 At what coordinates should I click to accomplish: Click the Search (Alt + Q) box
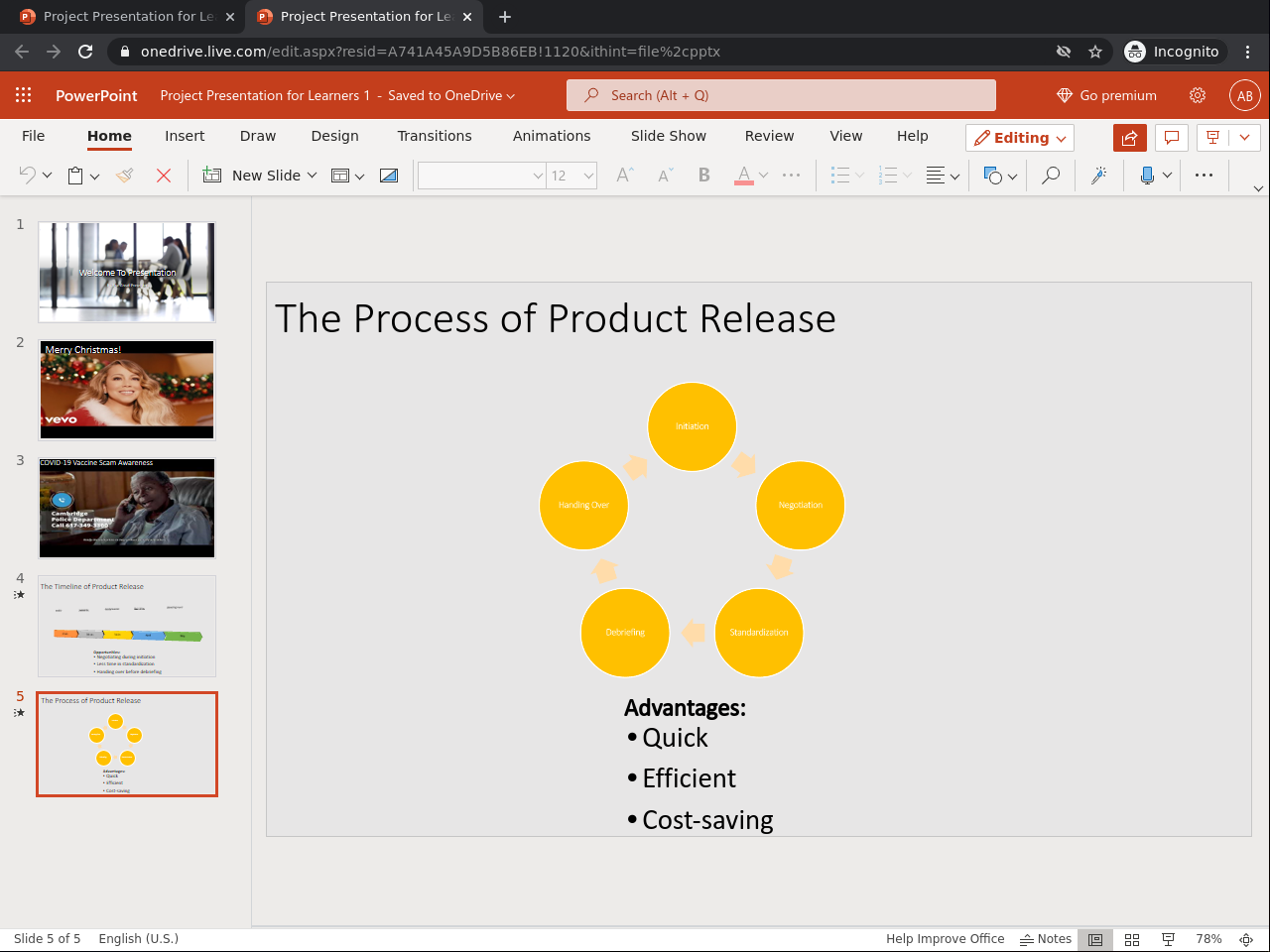click(x=781, y=95)
